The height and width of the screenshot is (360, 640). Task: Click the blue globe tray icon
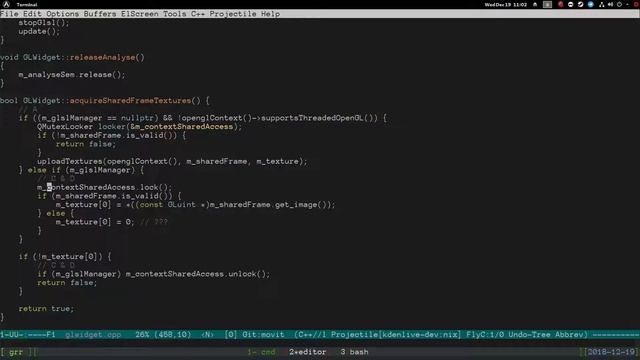[591, 4]
